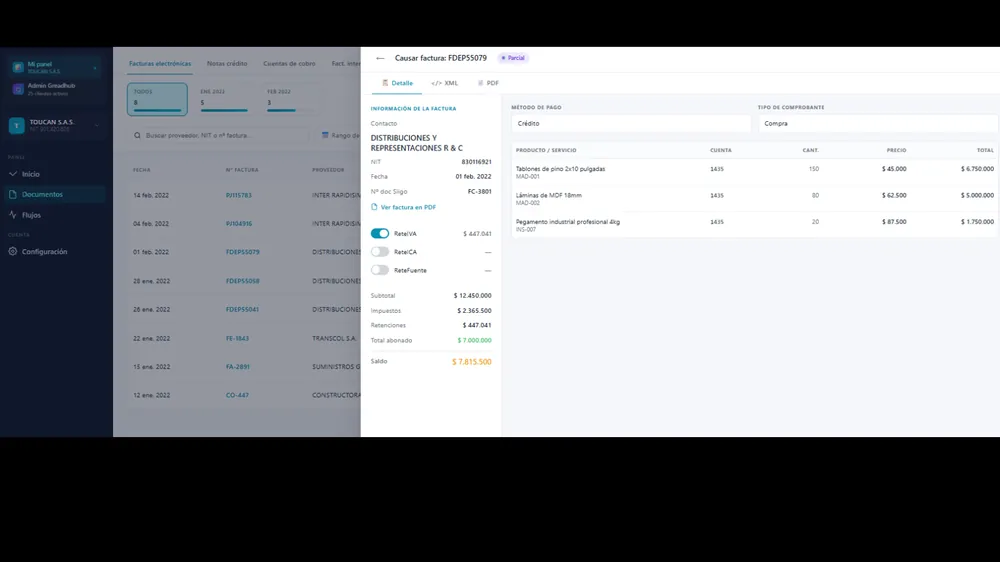This screenshot has width=1000, height=562.
Task: Open invoice PJ115783 link
Action: [239, 195]
